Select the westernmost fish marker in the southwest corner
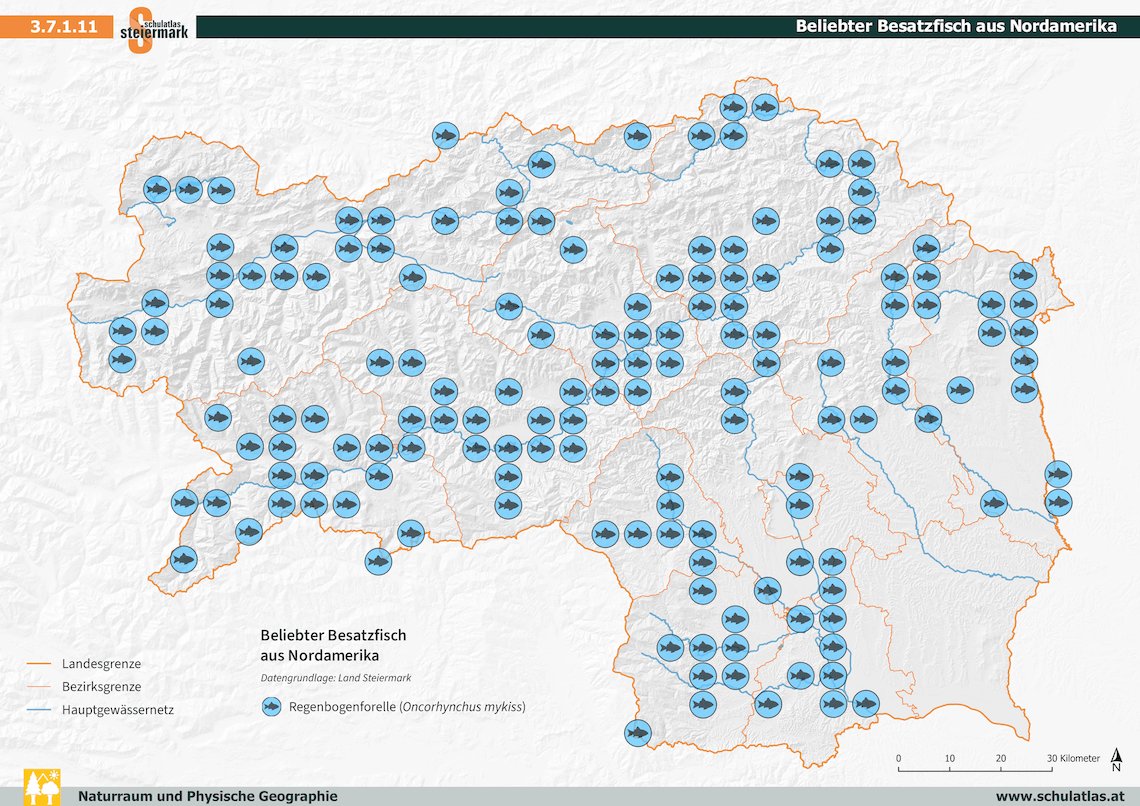 182,558
